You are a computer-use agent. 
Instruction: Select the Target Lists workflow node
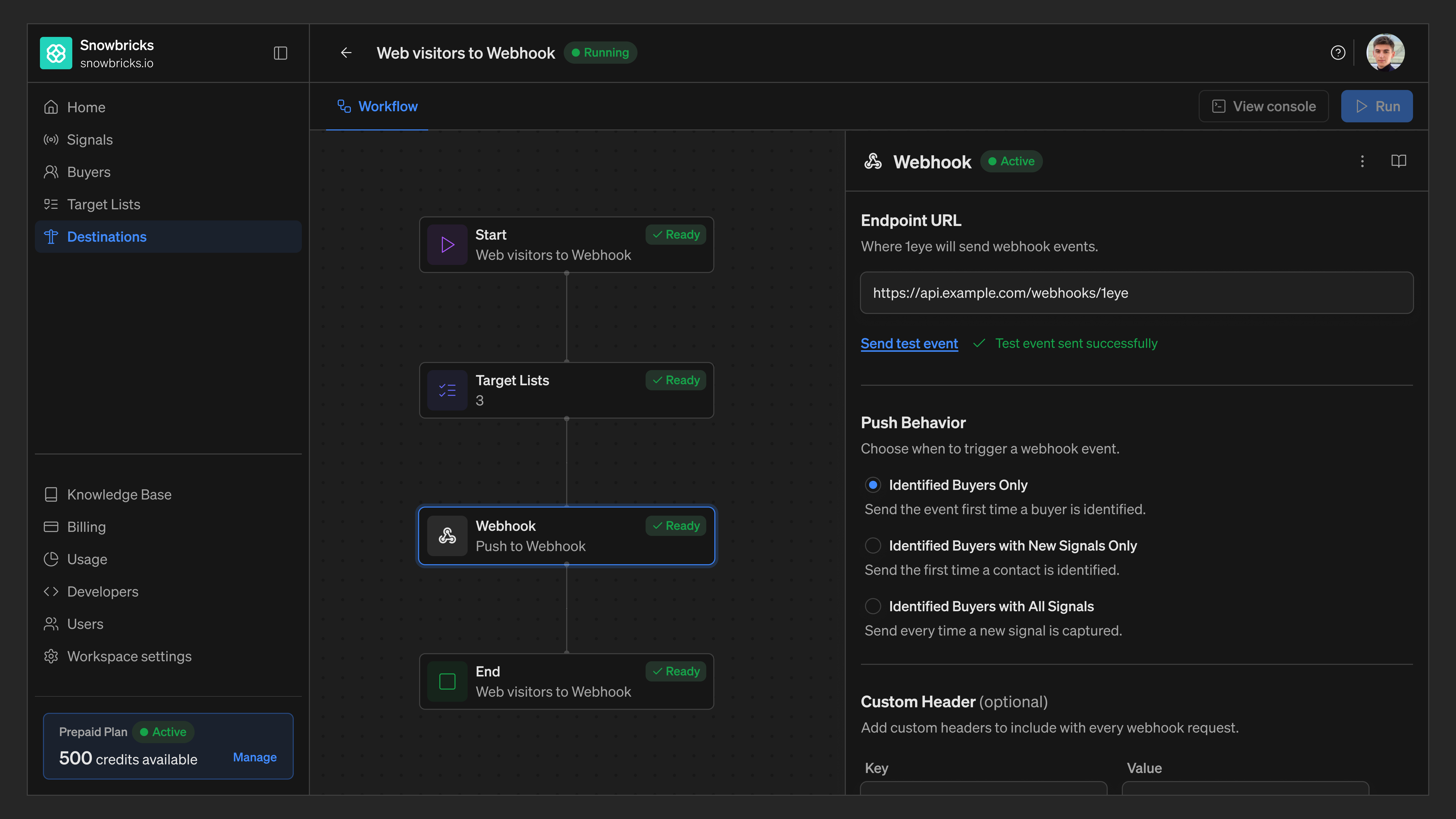[x=566, y=391]
